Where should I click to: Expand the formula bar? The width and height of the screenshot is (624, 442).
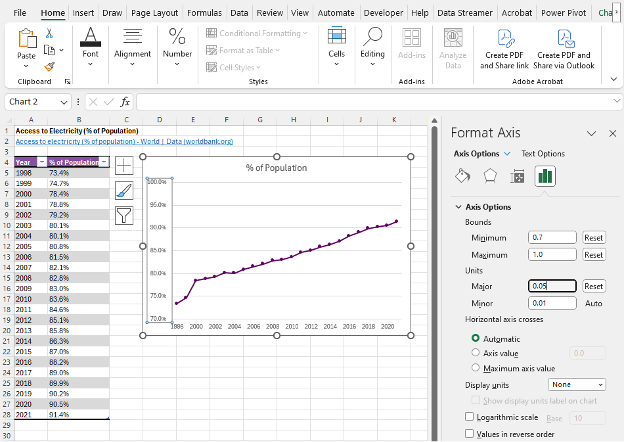[x=617, y=101]
